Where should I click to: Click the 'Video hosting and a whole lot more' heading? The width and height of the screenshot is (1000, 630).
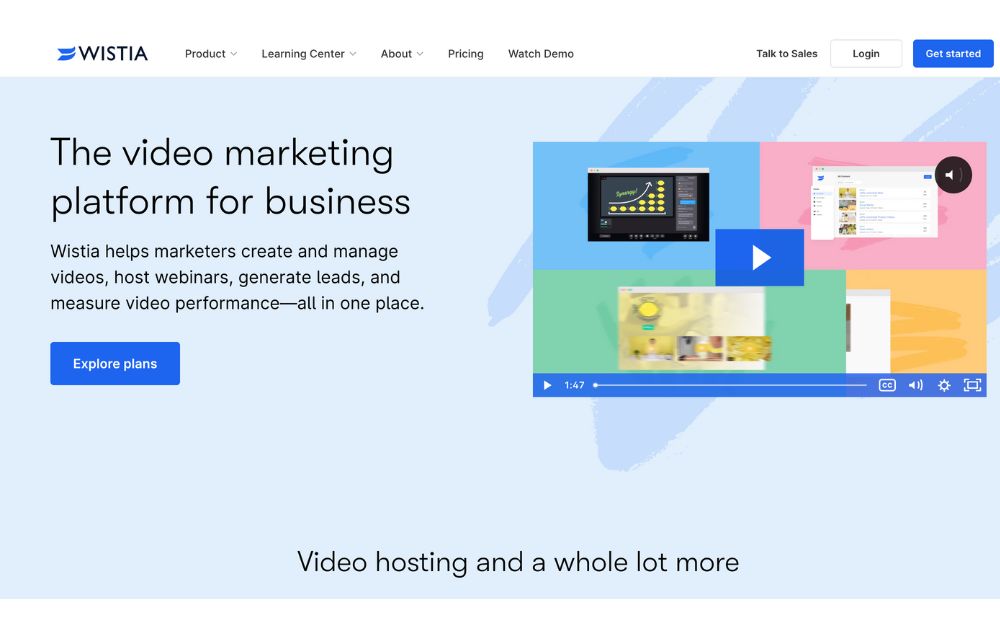(518, 562)
